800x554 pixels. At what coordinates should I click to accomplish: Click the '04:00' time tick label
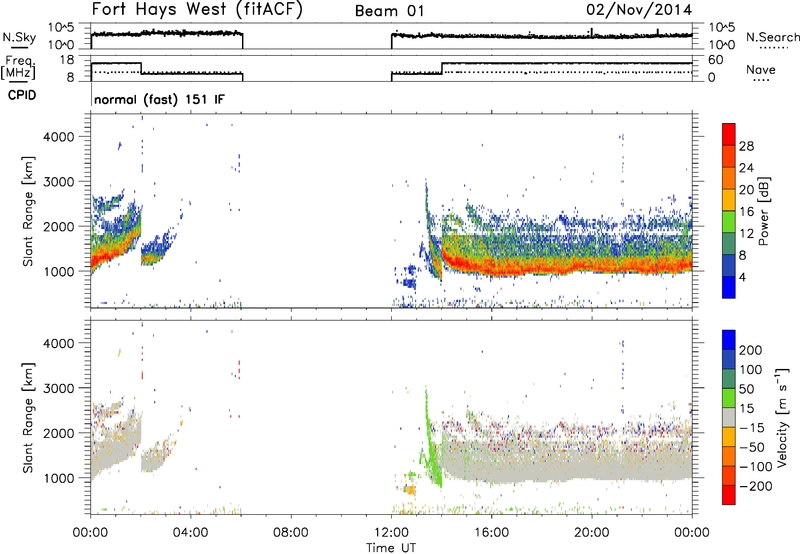point(190,533)
